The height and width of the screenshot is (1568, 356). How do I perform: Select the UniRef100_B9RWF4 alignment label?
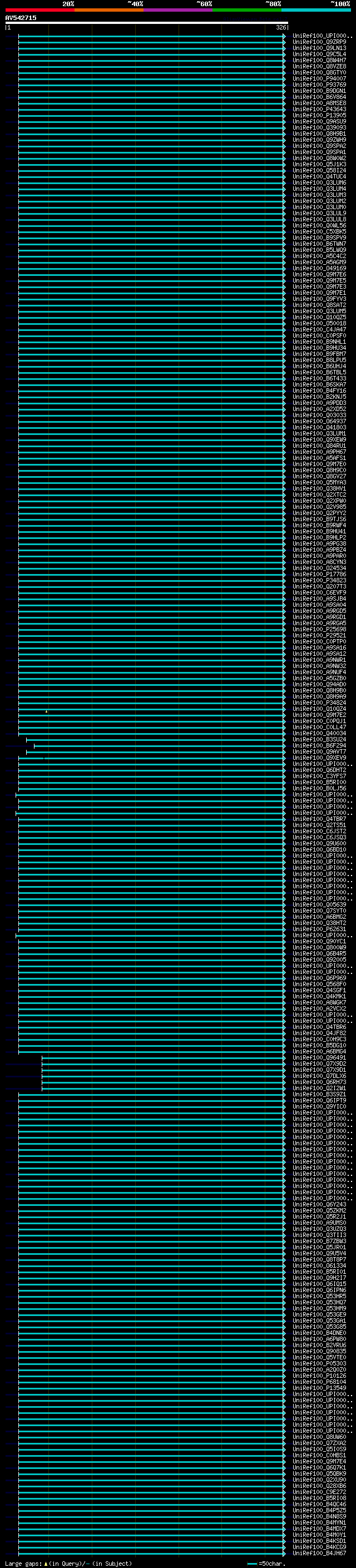click(319, 525)
